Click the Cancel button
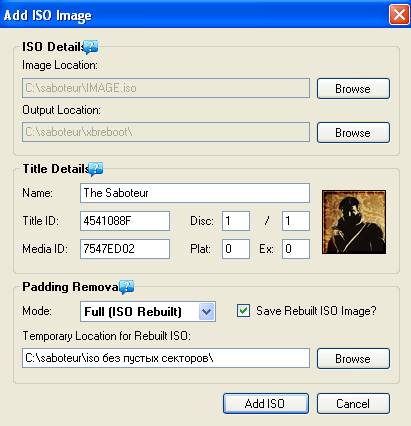The height and width of the screenshot is (426, 411). [353, 404]
